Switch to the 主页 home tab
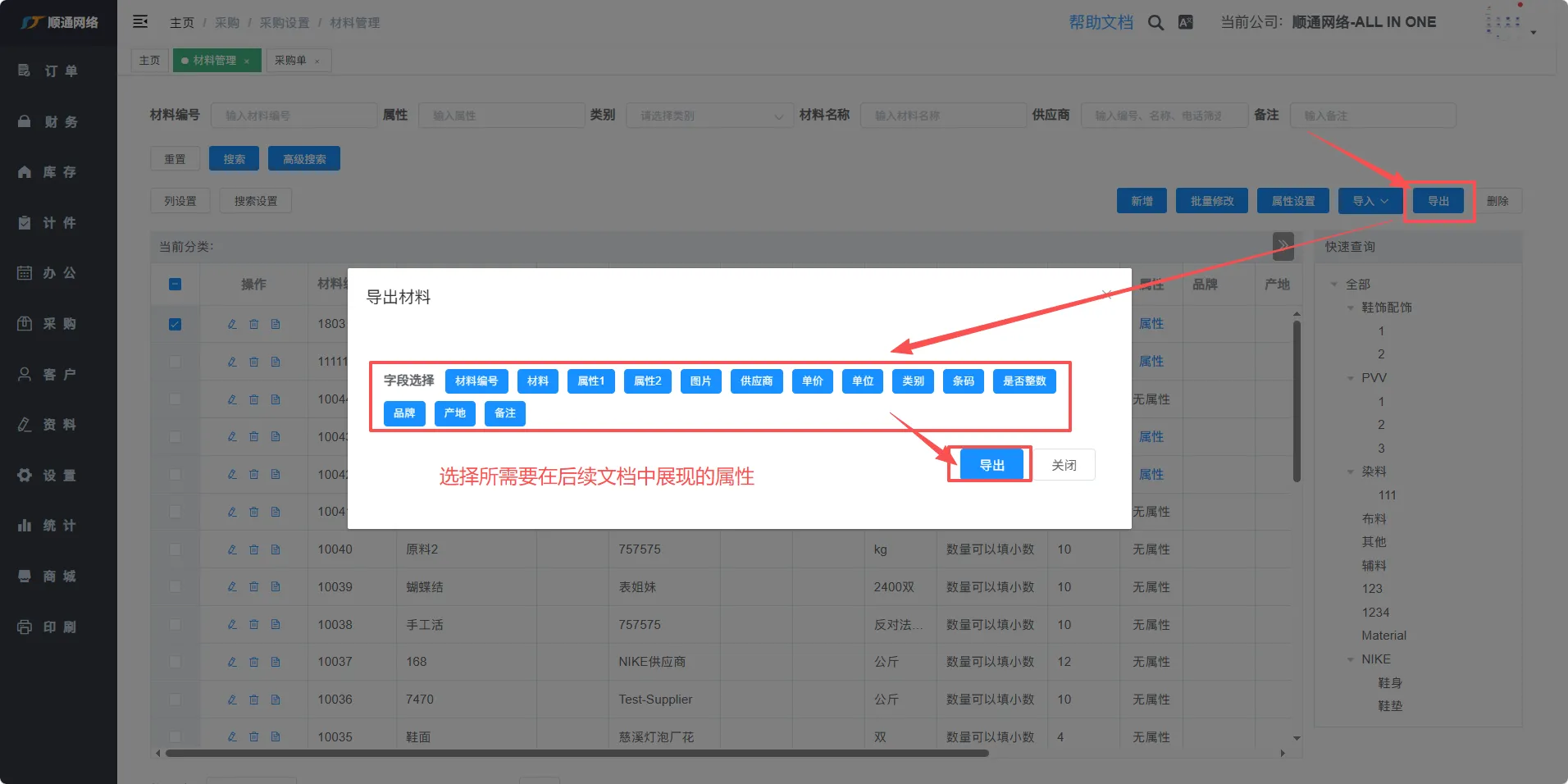 [149, 61]
